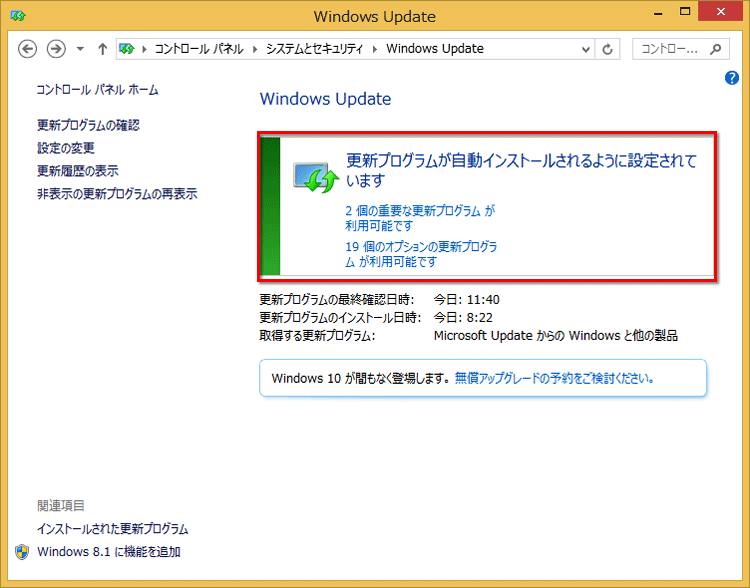
Task: Click the Forward navigation arrow
Action: click(x=56, y=48)
